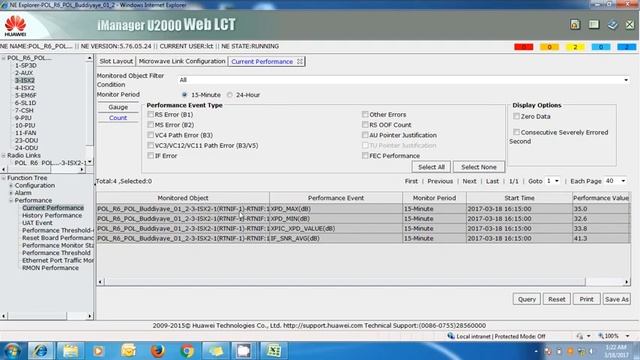Launch Chrome from taskbar

pos(187,351)
